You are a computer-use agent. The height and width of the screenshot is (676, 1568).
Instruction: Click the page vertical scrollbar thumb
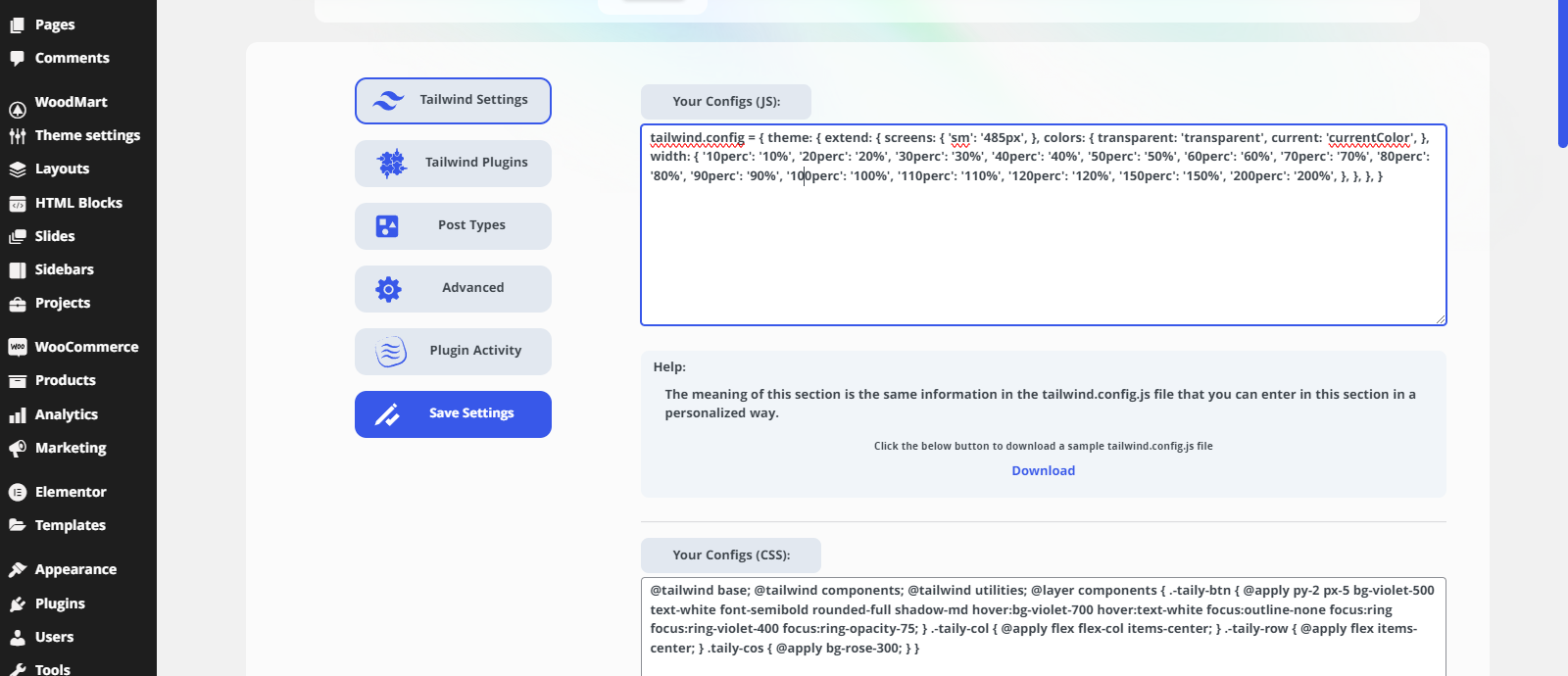click(1563, 73)
